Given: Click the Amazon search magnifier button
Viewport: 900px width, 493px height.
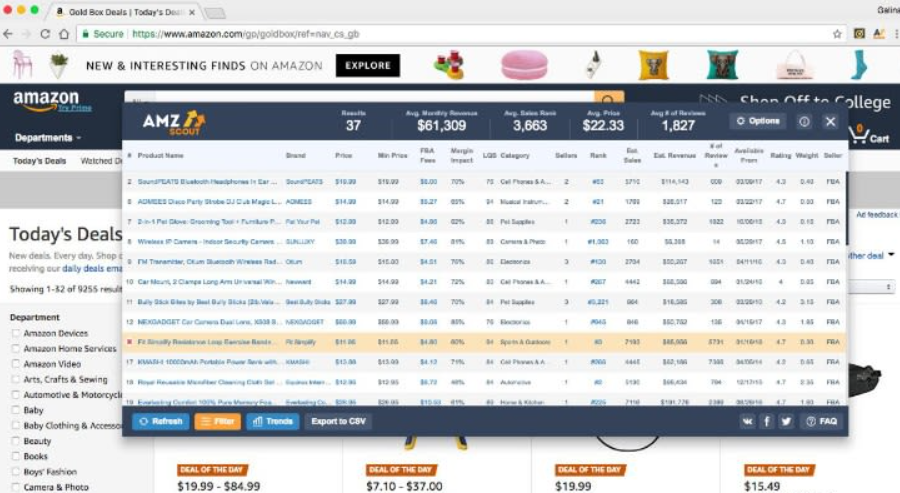Looking at the screenshot, I should click(x=608, y=99).
